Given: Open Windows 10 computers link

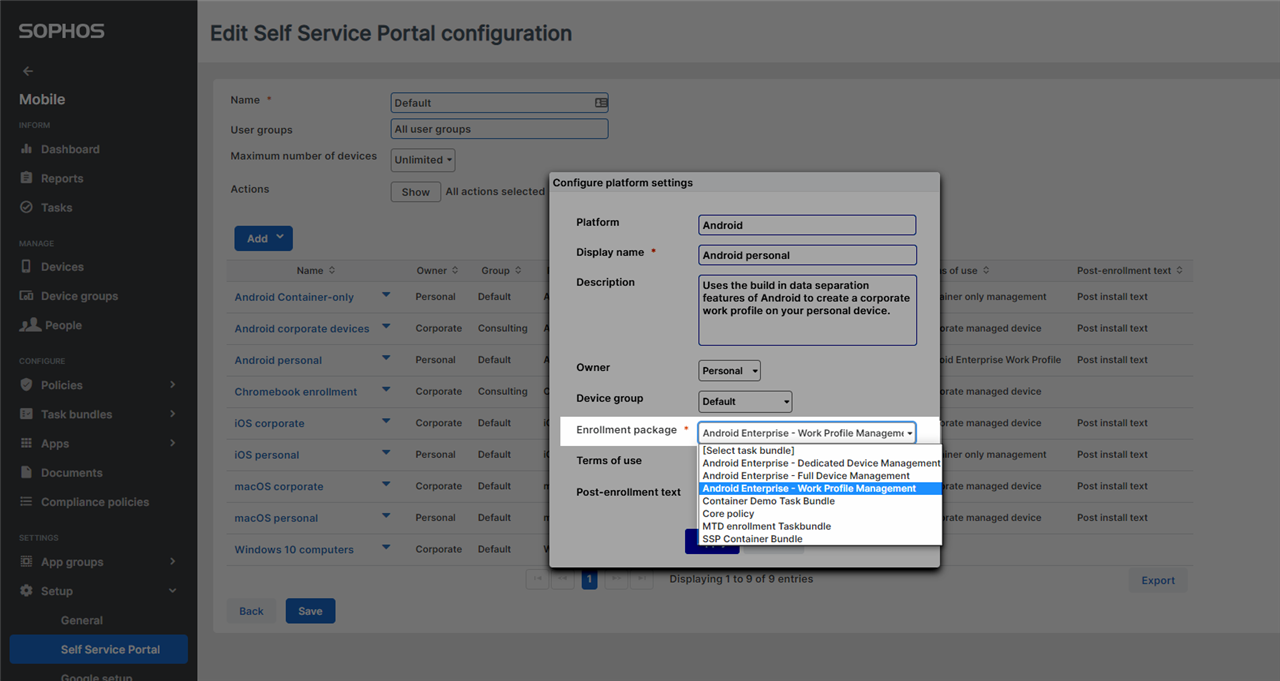Looking at the screenshot, I should click(x=294, y=550).
